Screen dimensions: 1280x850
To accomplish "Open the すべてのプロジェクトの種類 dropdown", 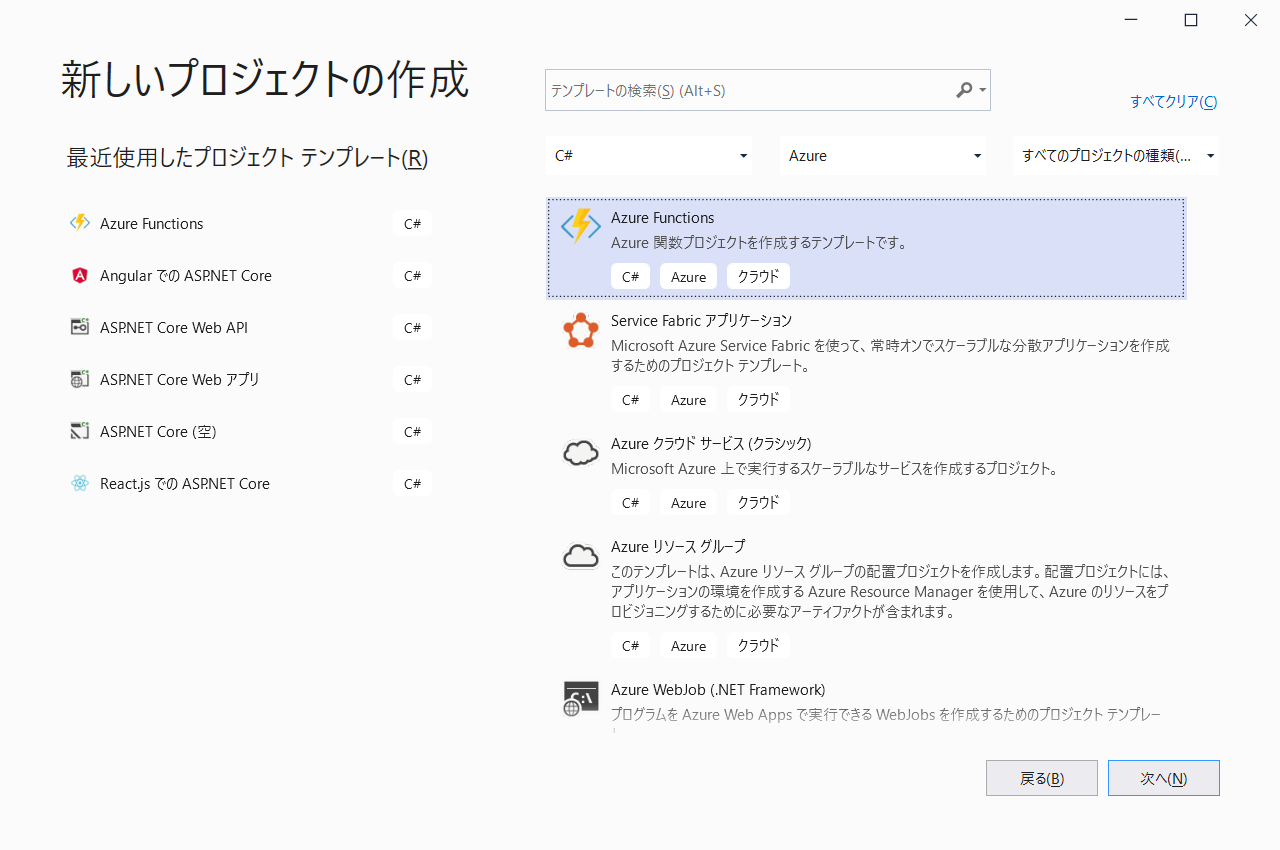I will click(1116, 156).
